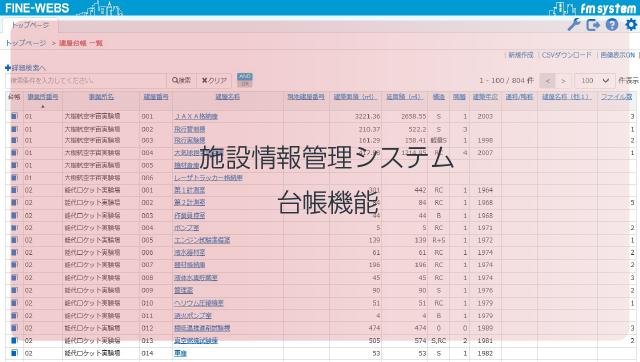Sort by 事業所番号 column header
This screenshot has width=640, height=362.
coord(43,97)
